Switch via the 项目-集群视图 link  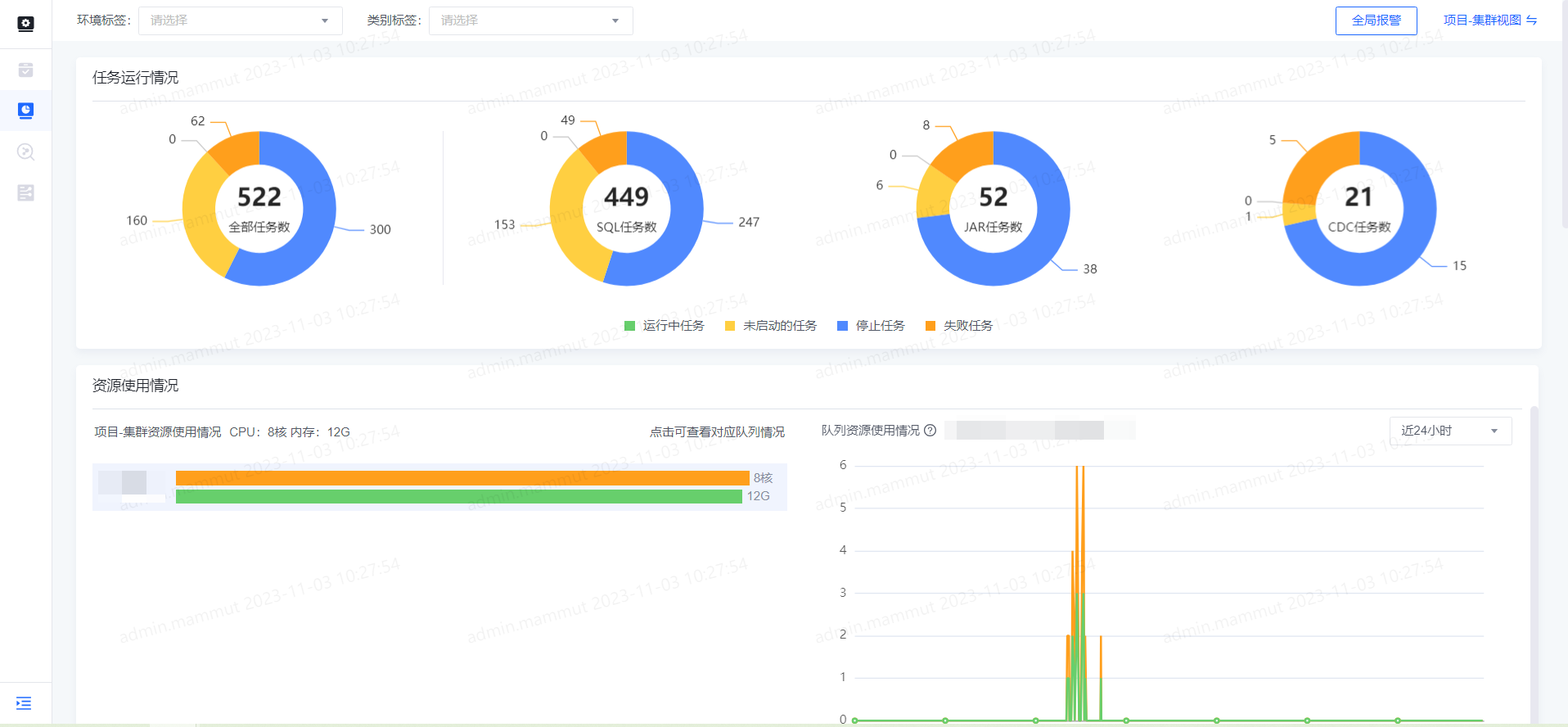tap(1489, 20)
